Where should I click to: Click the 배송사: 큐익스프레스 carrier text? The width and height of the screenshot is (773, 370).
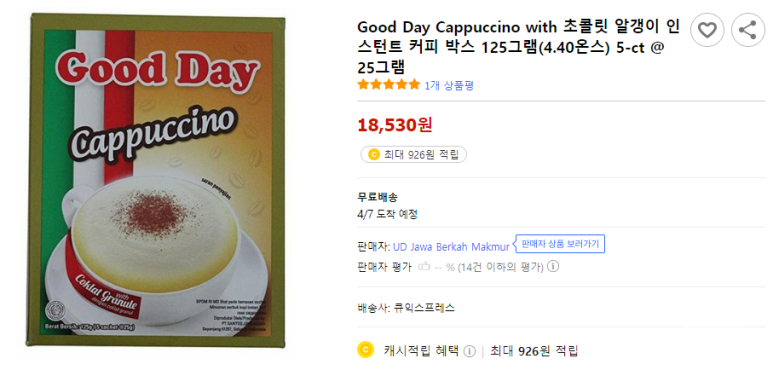[x=406, y=308]
